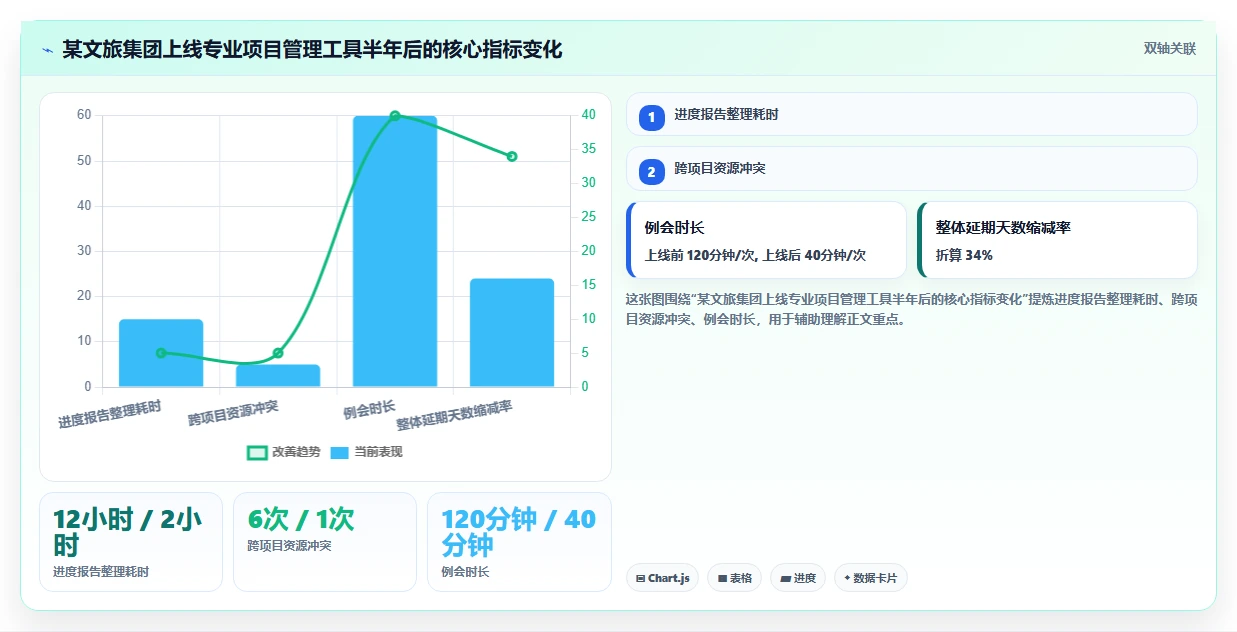The image size is (1237, 632).
Task: Click the Chart.js tag icon
Action: 640,579
